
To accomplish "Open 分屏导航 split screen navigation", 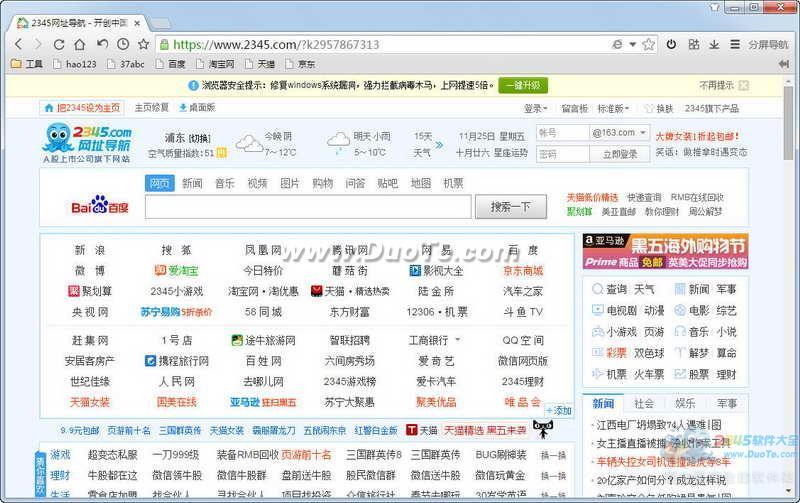I will [768, 44].
